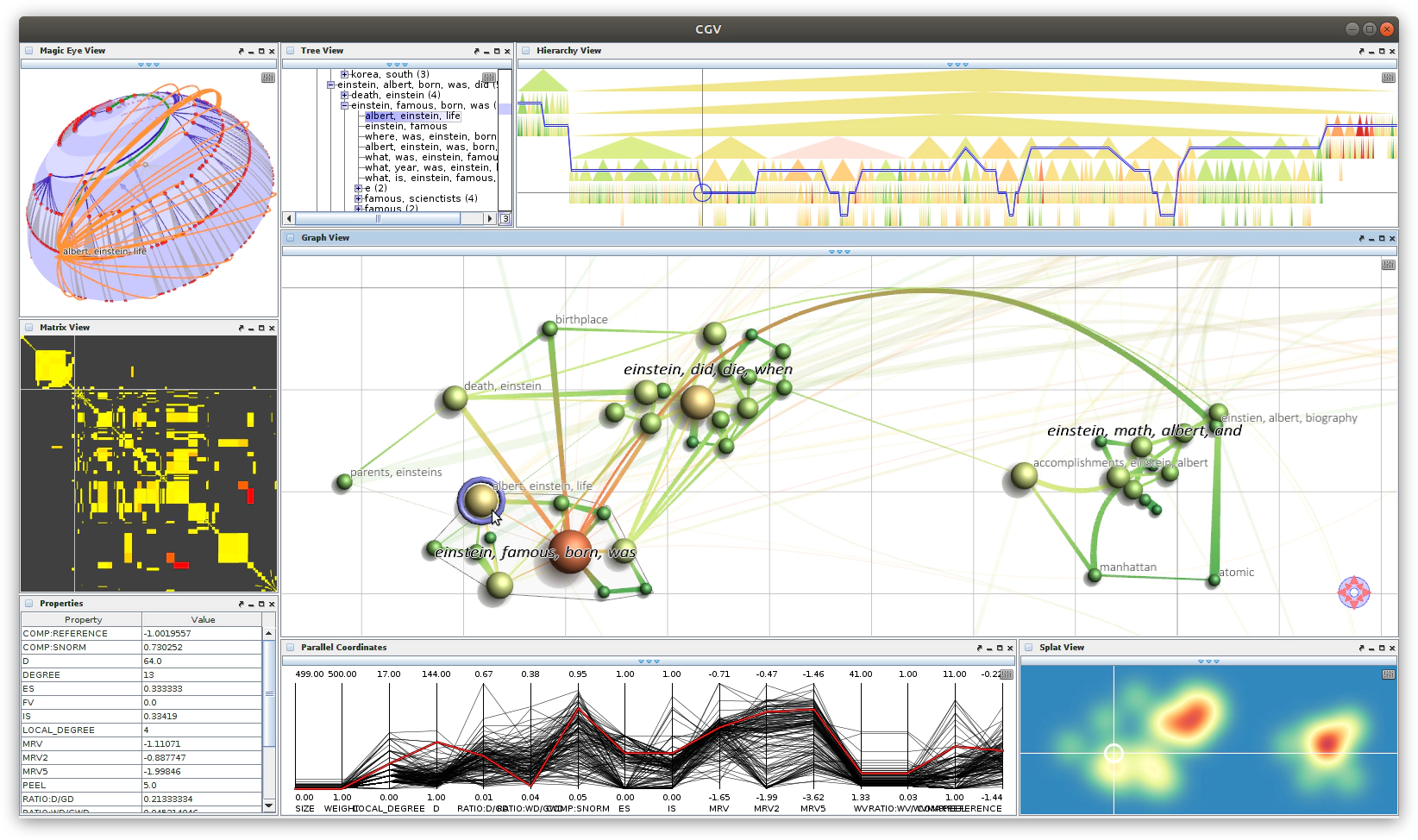The image size is (1418, 840).
Task: Click the 'Value' column header
Action: [202, 619]
